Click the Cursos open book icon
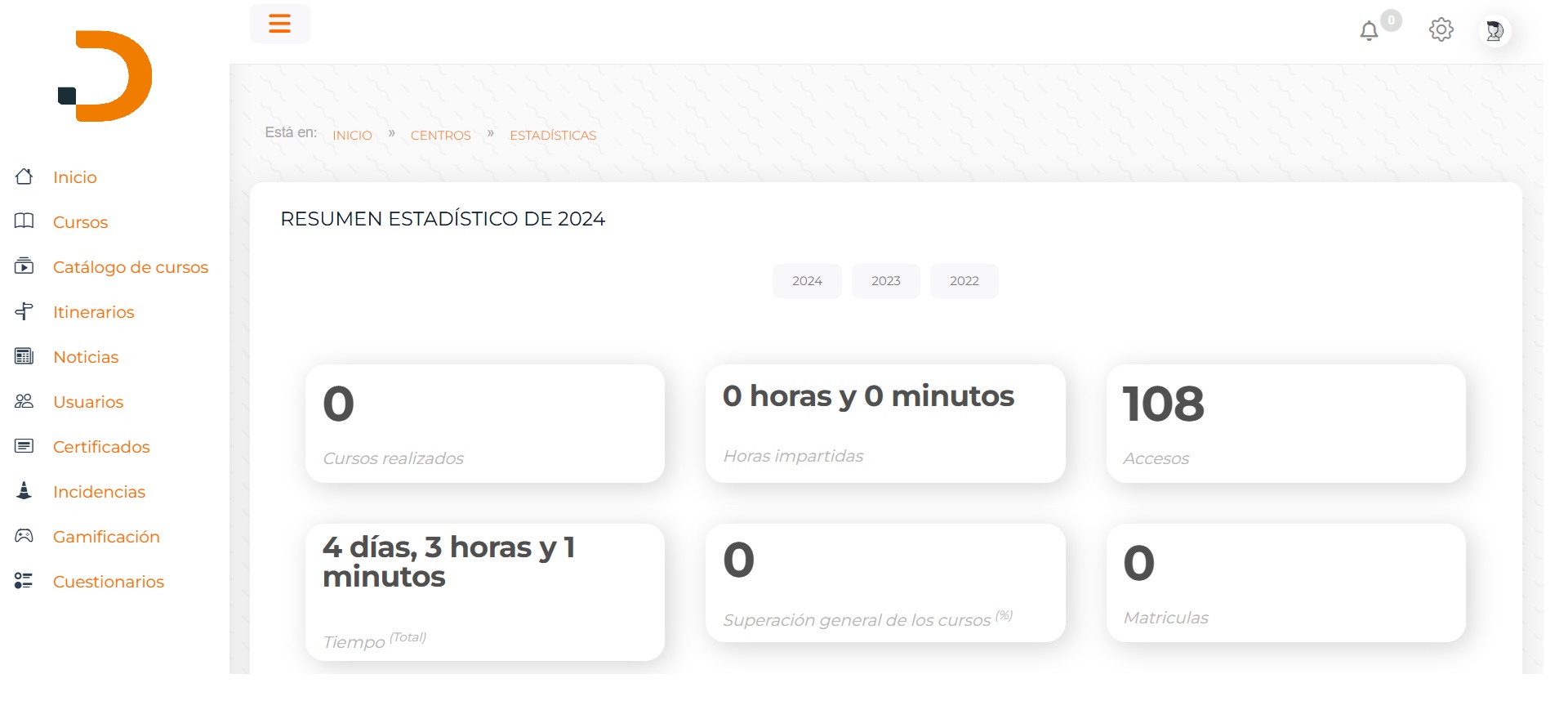This screenshot has height=701, width=1568. click(x=24, y=221)
